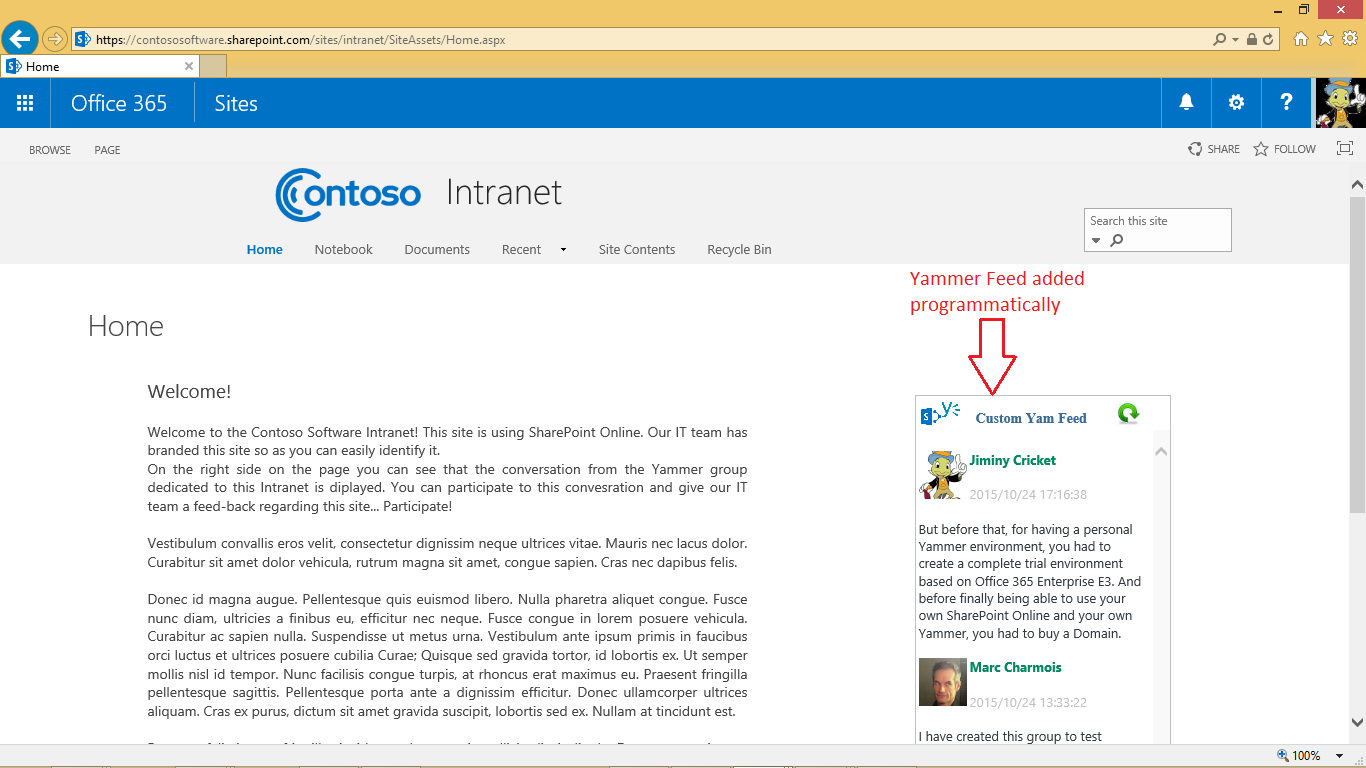Screen dimensions: 1366x768
Task: Click the SharePoint Yammer logo in feed header
Action: (940, 413)
